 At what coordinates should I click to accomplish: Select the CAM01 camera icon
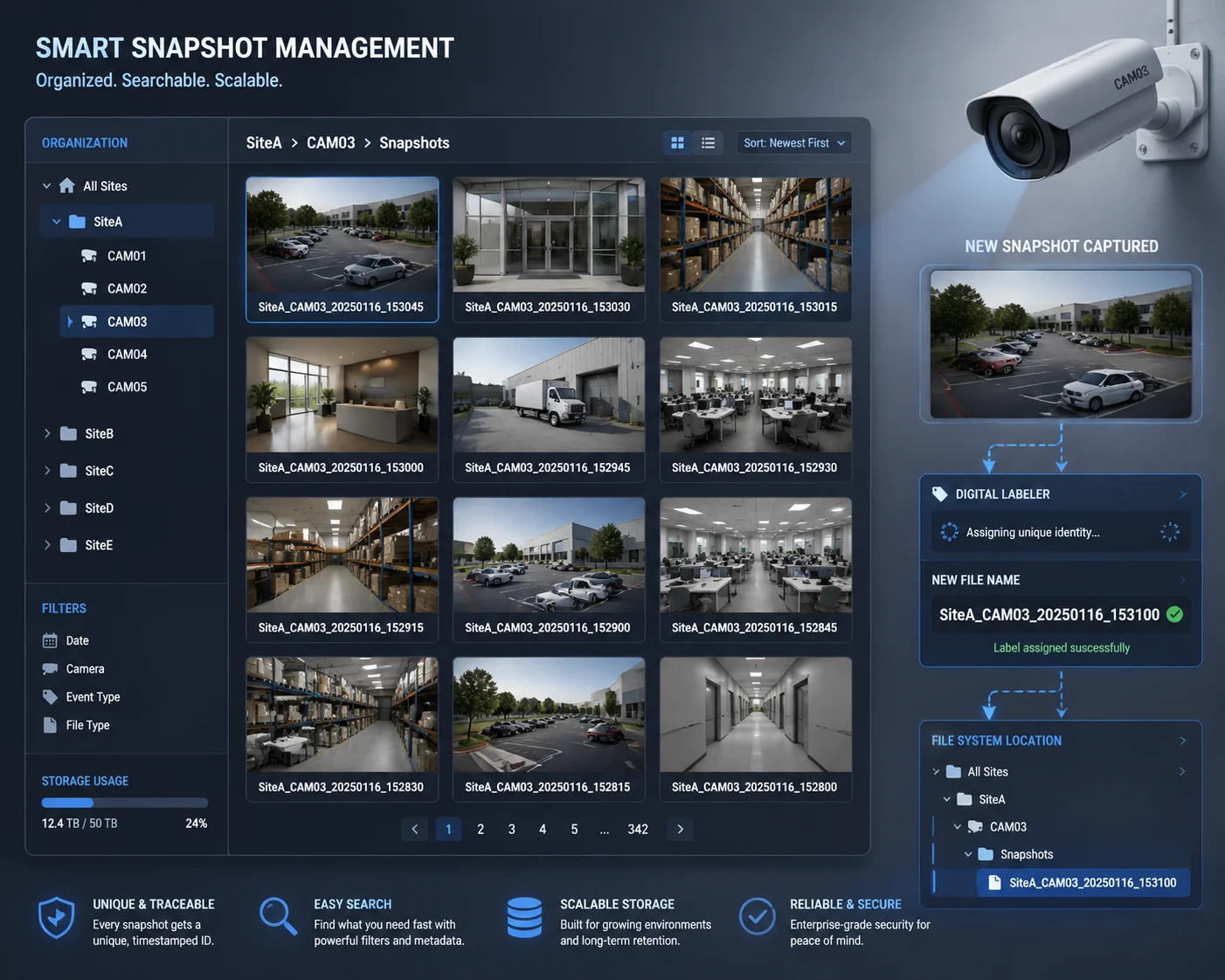click(89, 255)
